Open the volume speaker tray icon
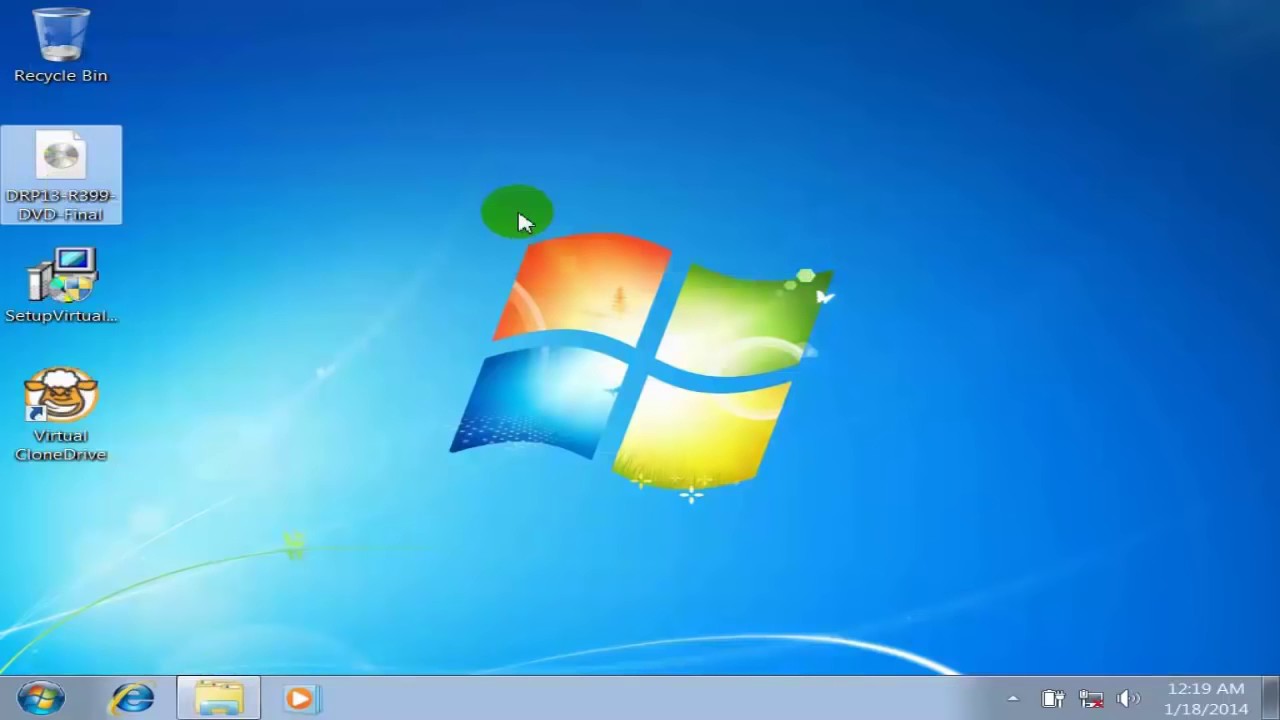 1129,699
